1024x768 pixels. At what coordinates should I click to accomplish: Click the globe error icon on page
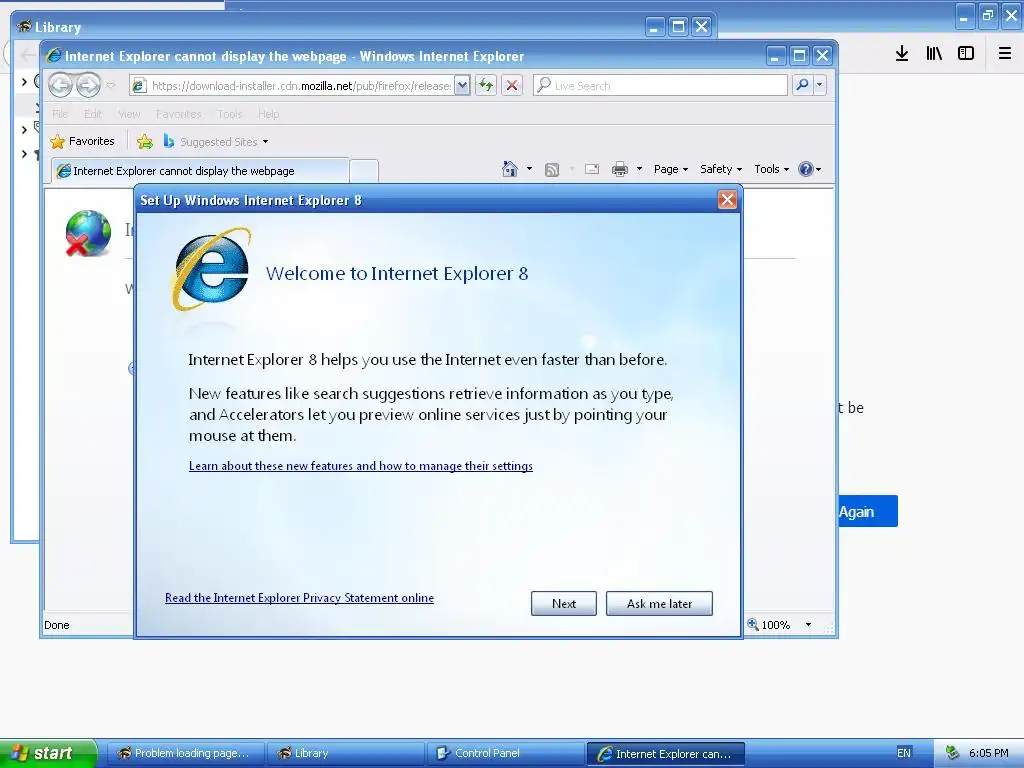tap(88, 232)
